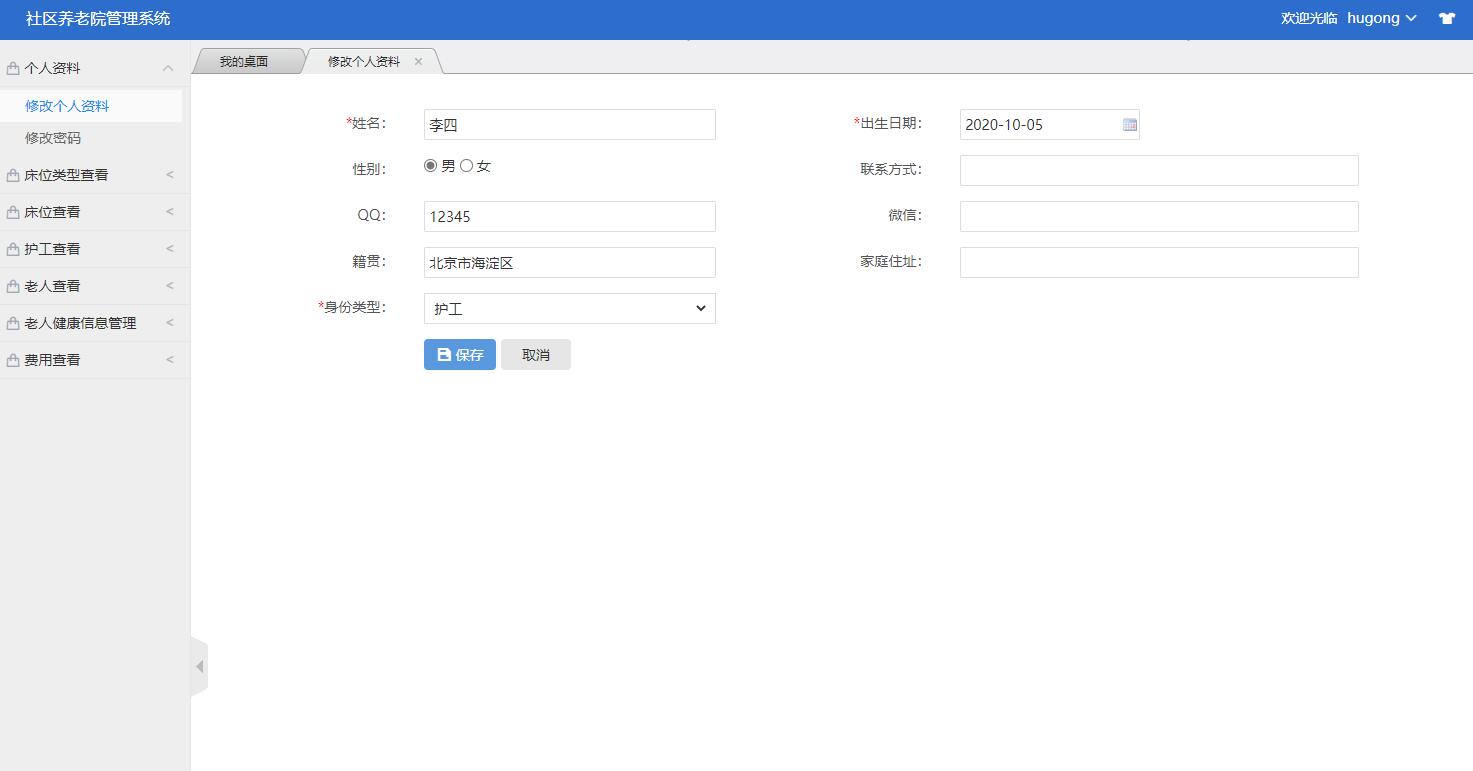Open the 老人查看 menu
The height and width of the screenshot is (771, 1473).
click(x=95, y=286)
